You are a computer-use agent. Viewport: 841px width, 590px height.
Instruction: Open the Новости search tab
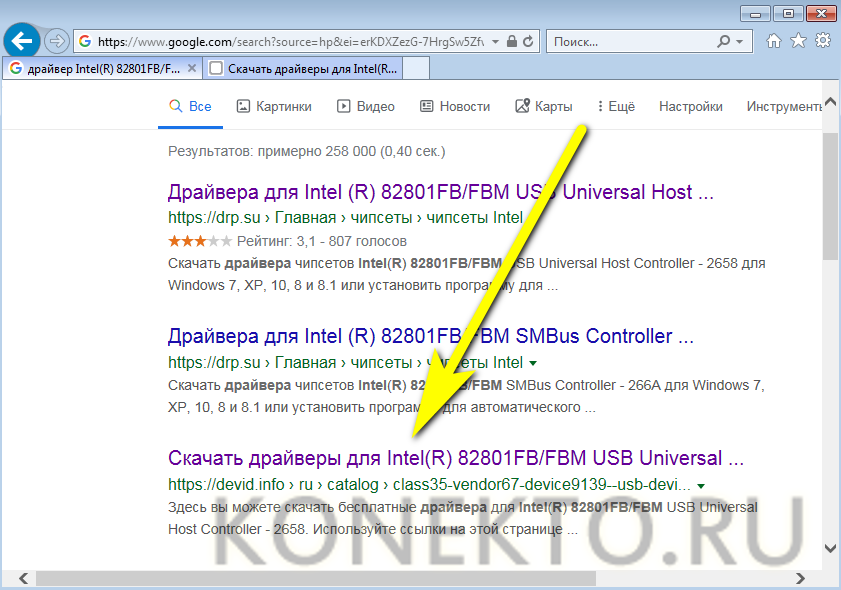point(455,106)
